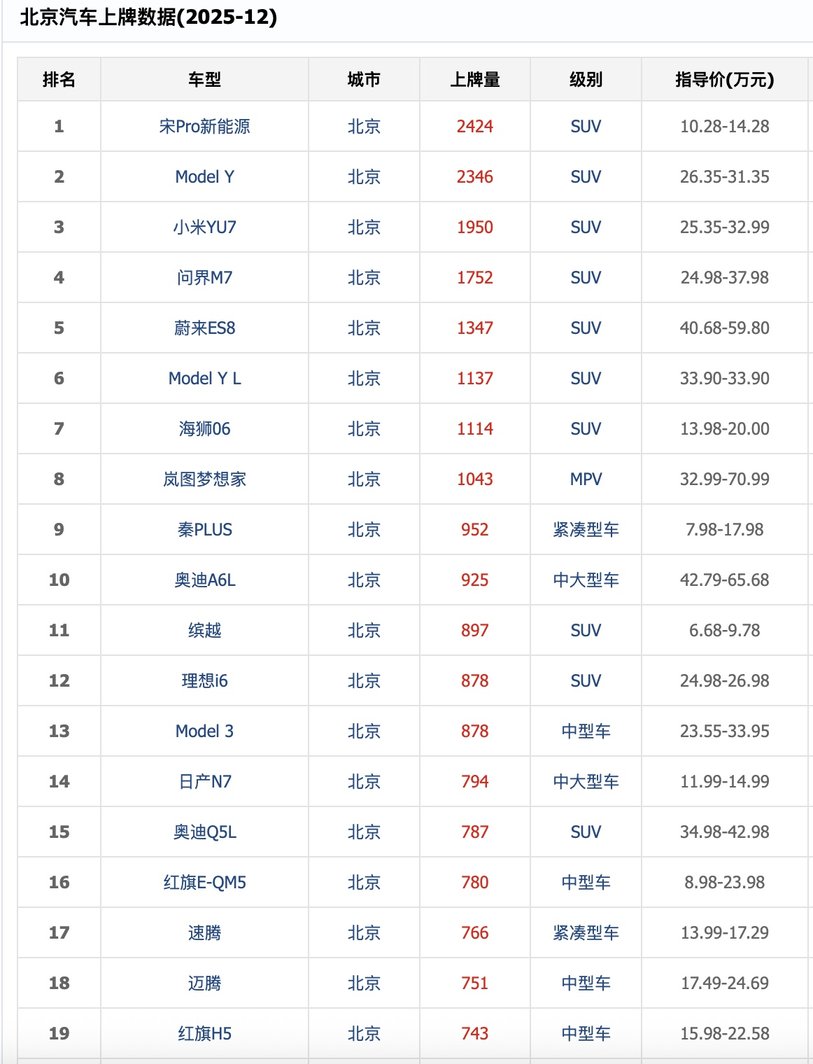Click the 北京 city link for 速腾

[364, 933]
